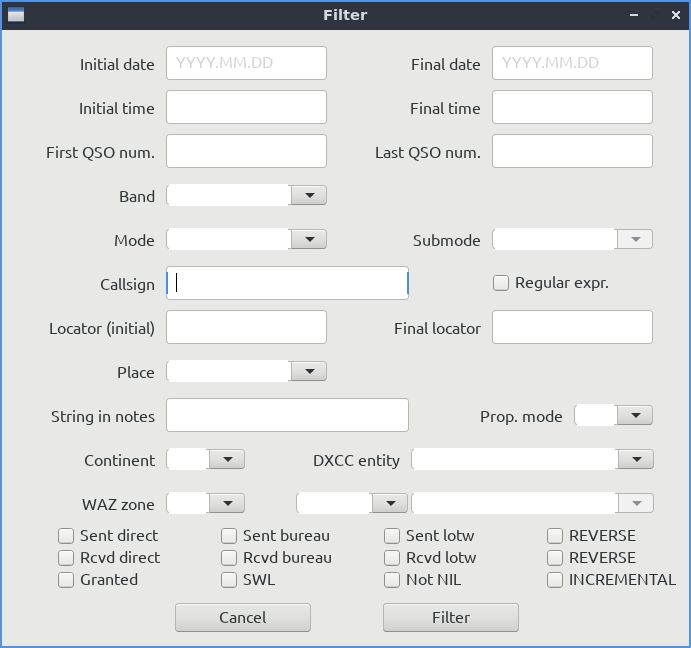Check the Not NIL option
The image size is (691, 648).
(x=392, y=580)
